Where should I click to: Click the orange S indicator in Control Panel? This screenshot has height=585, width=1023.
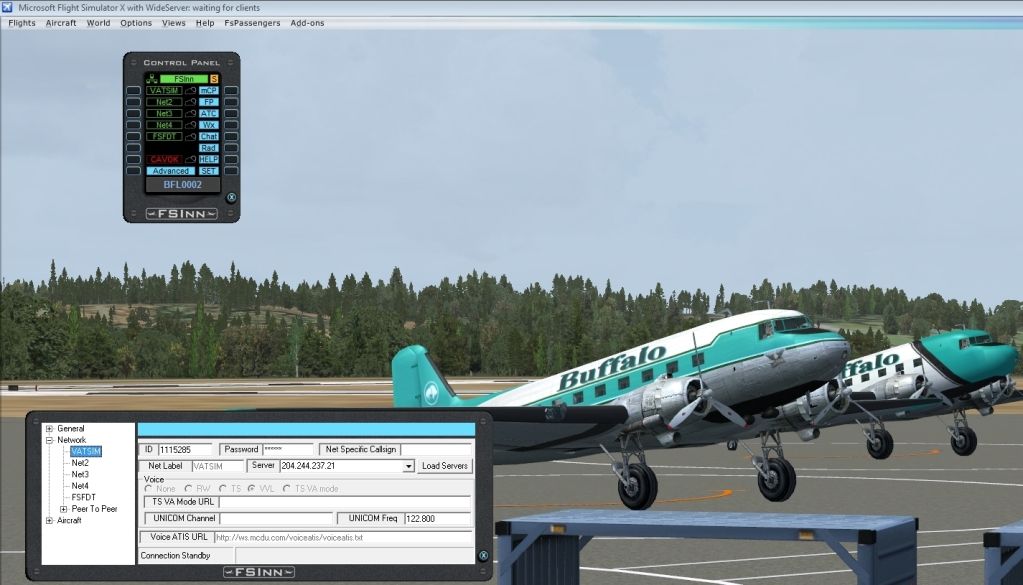(x=214, y=79)
